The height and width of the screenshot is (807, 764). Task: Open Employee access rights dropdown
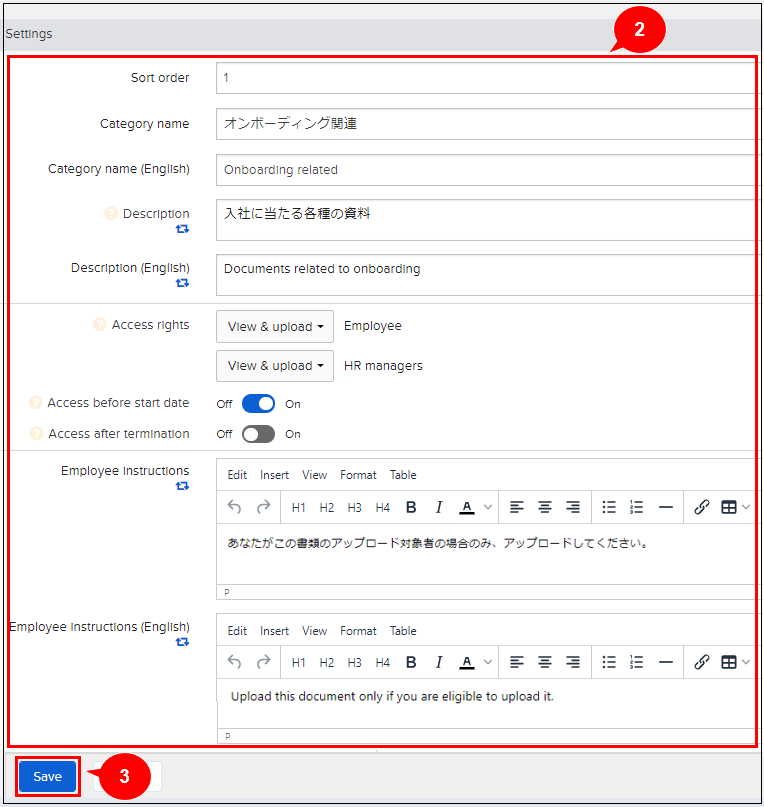[x=275, y=327]
